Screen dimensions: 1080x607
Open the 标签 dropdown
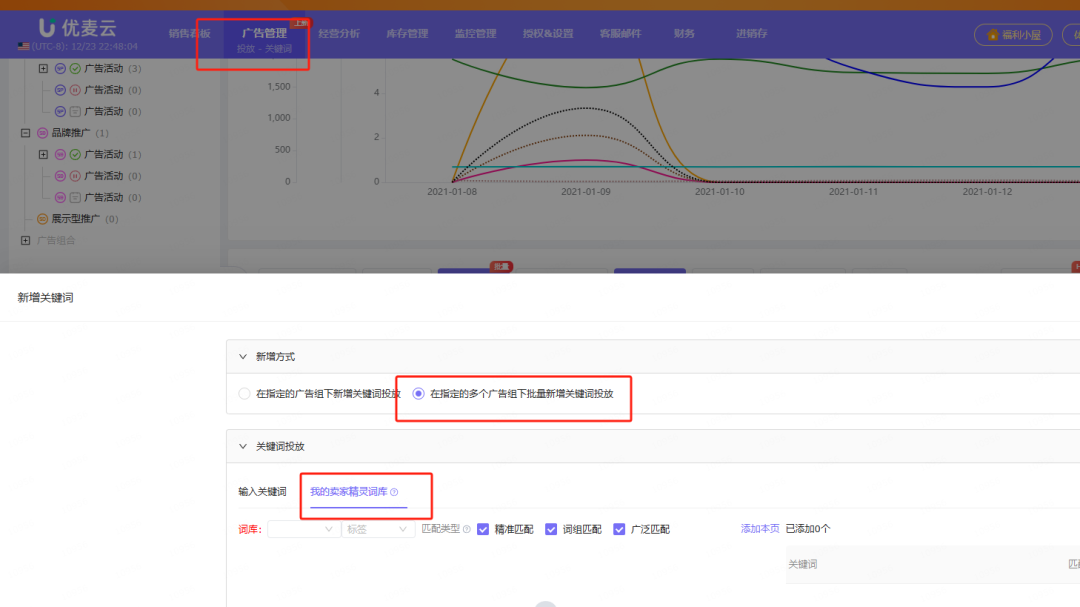(377, 529)
